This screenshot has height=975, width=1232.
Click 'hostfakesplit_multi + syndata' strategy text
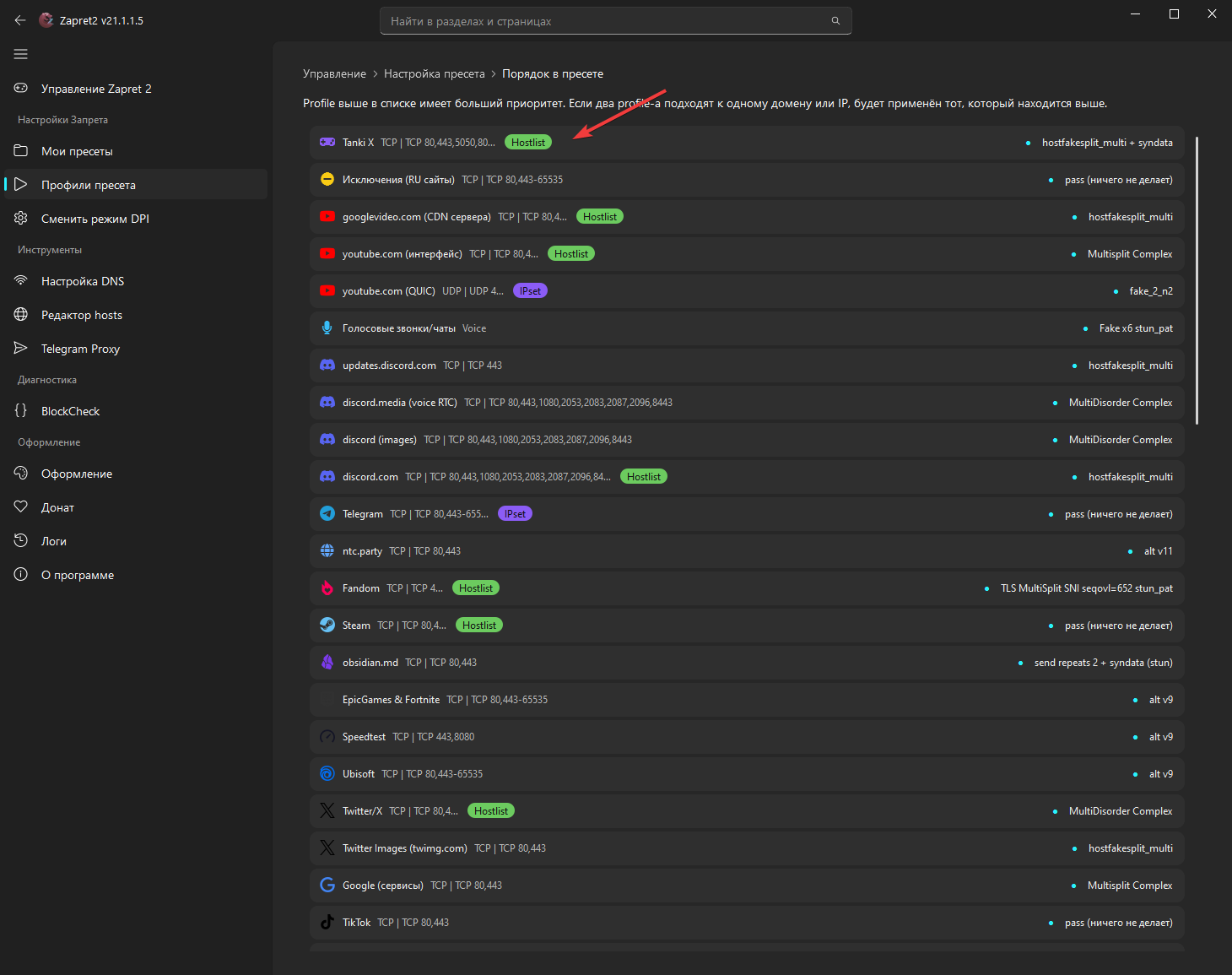click(x=1107, y=143)
